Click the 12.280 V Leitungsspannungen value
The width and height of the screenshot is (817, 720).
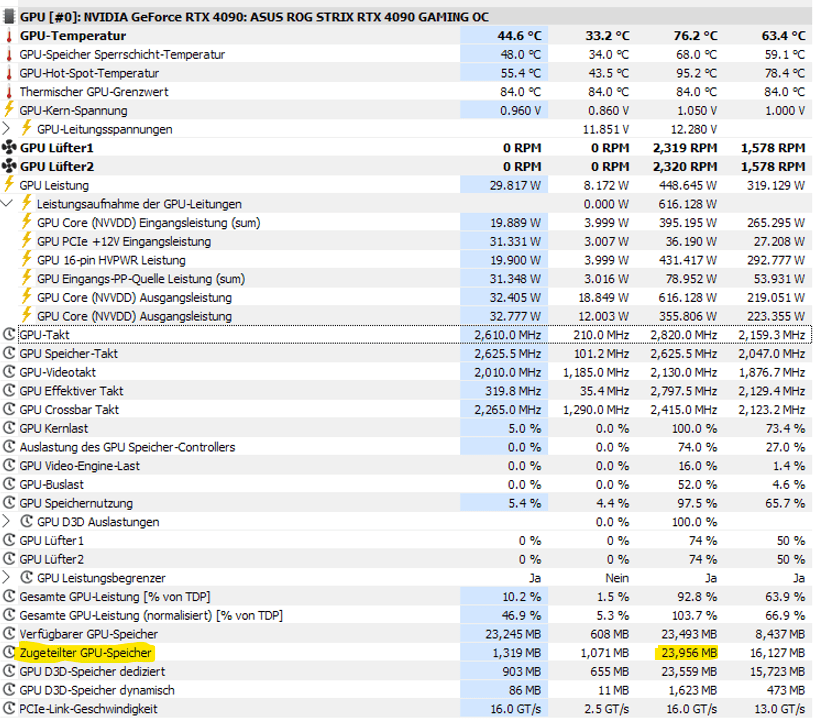tap(693, 129)
